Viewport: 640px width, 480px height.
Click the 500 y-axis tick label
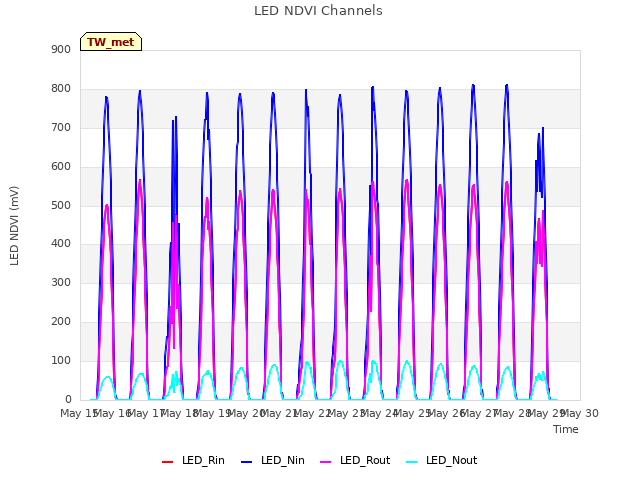pyautogui.click(x=61, y=205)
